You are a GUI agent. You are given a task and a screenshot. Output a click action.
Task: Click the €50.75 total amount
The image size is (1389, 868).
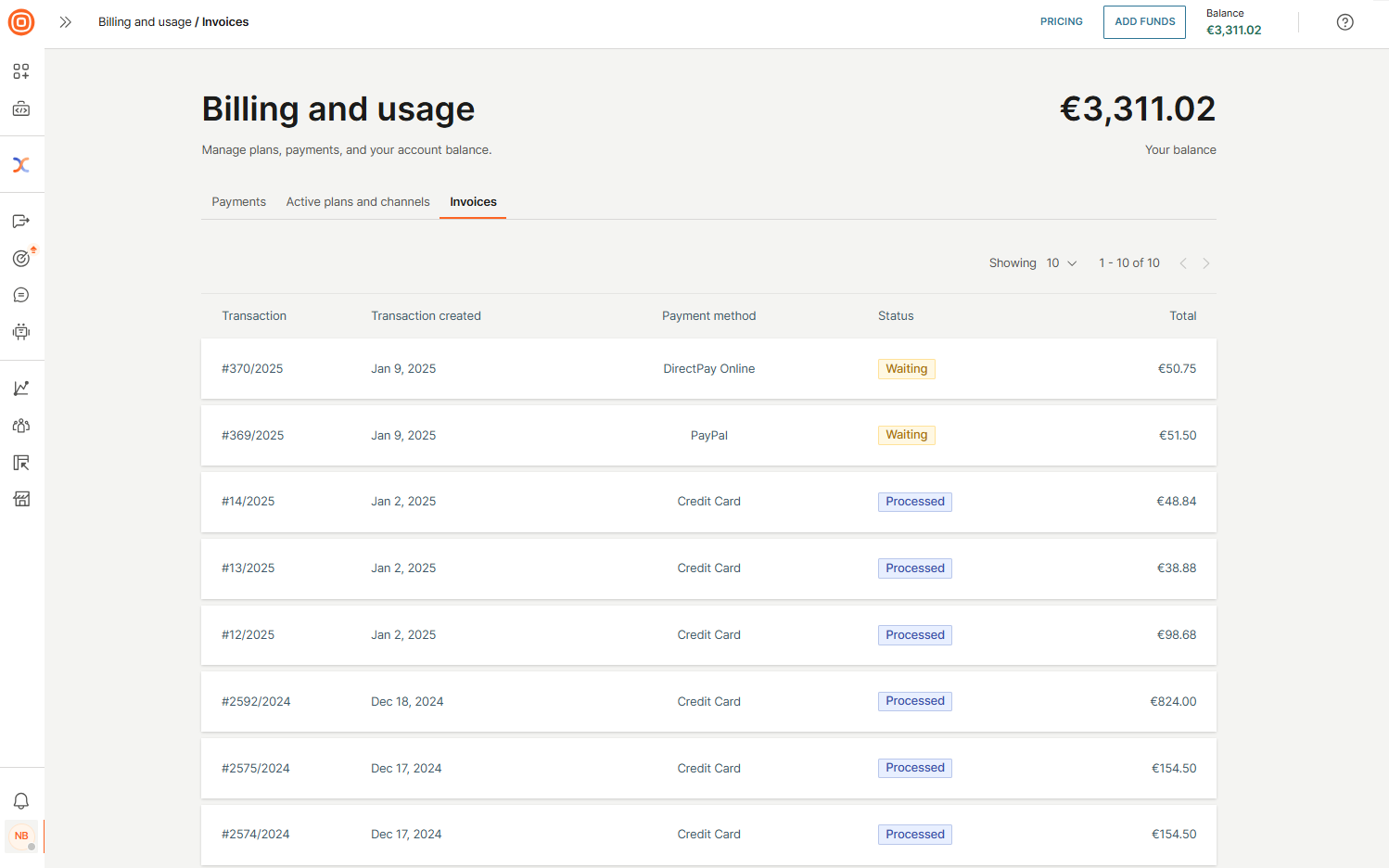click(x=1177, y=369)
